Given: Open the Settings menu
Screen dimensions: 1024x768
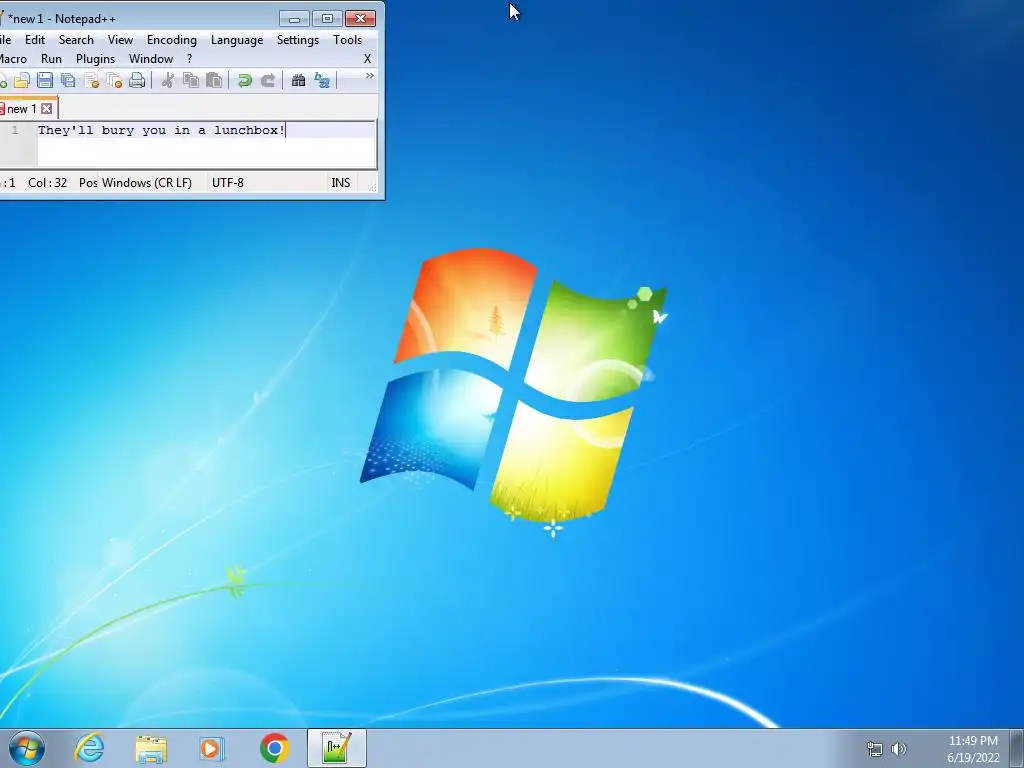Looking at the screenshot, I should (298, 40).
